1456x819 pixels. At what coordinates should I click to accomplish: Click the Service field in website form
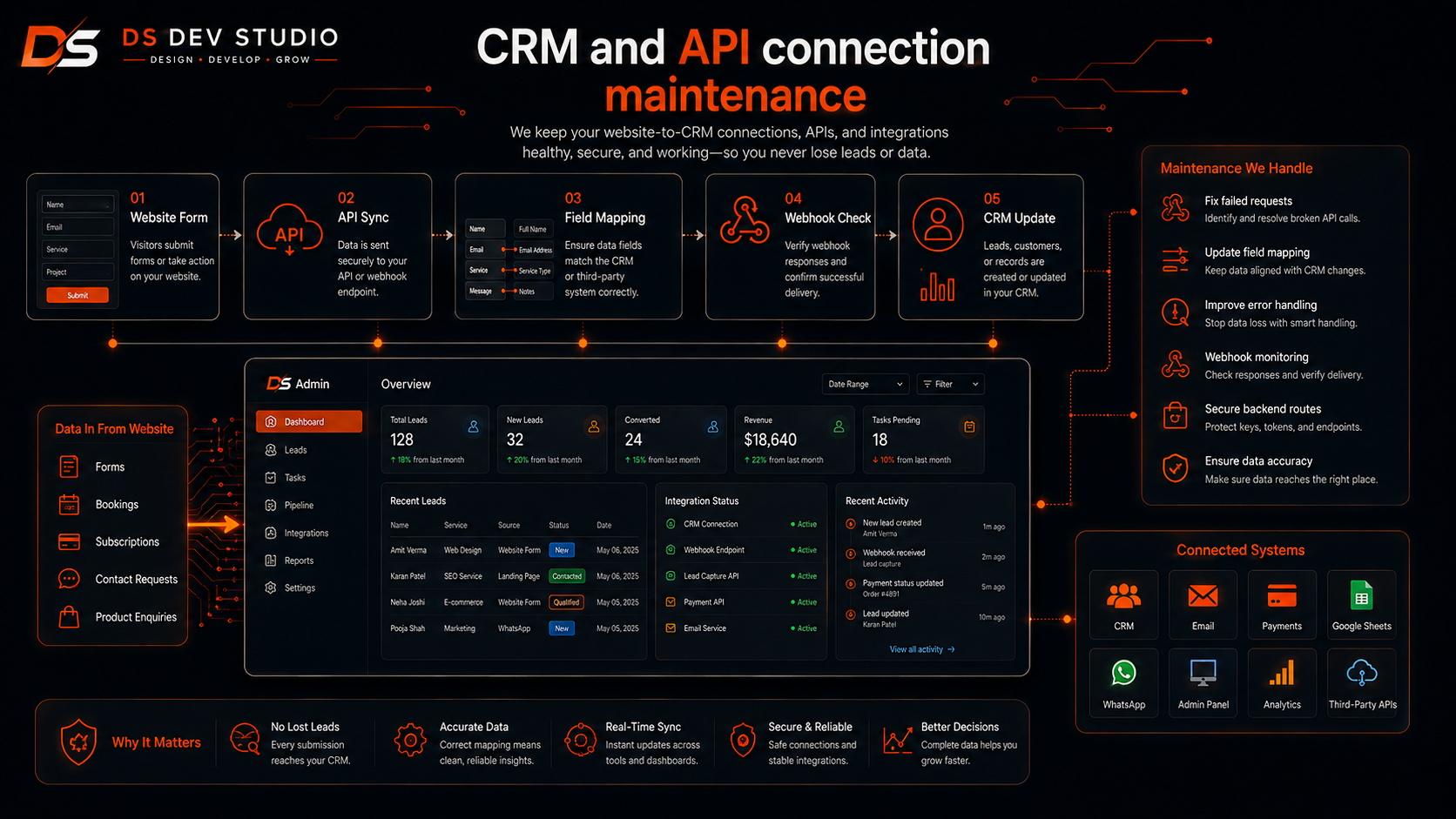pos(78,250)
